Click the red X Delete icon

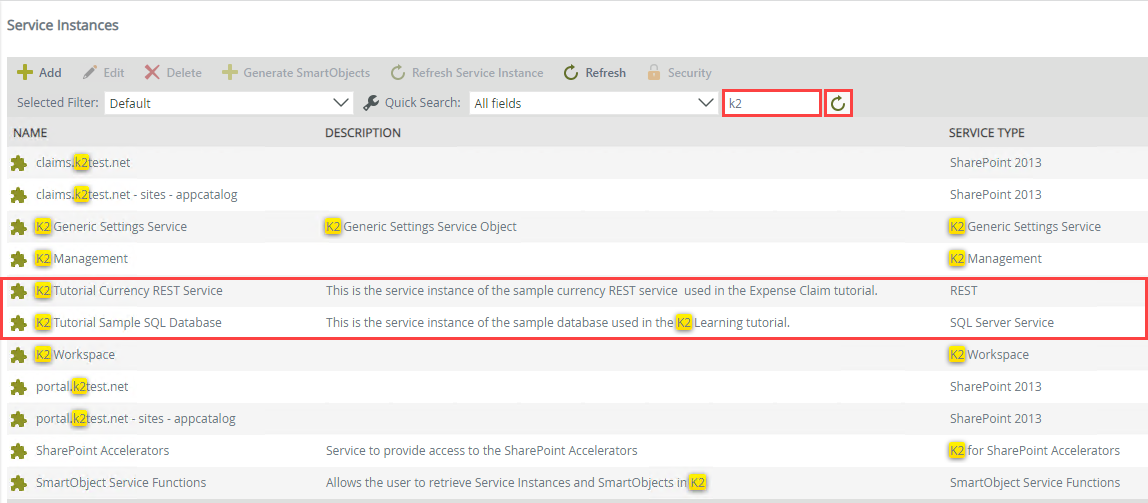[152, 72]
